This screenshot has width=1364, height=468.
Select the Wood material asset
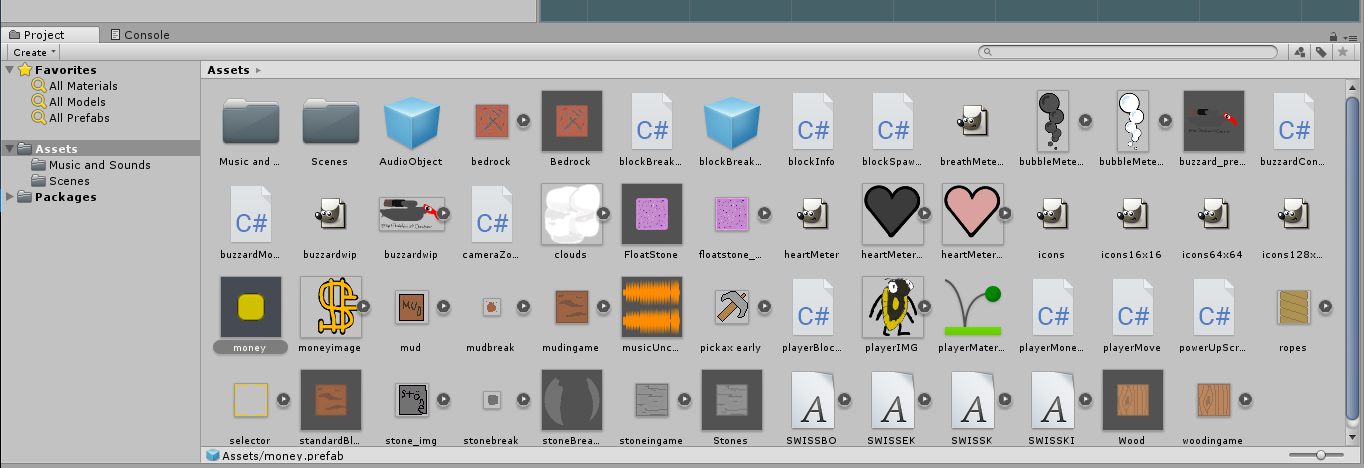1133,400
